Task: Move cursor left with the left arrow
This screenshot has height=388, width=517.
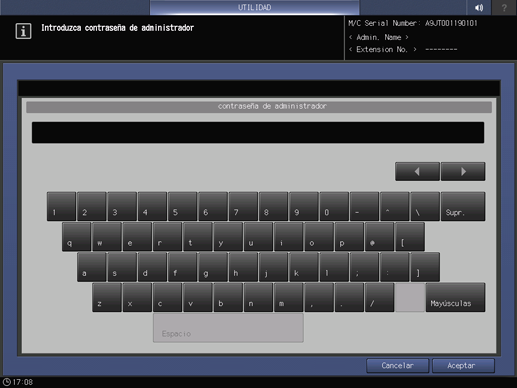Action: pyautogui.click(x=417, y=172)
